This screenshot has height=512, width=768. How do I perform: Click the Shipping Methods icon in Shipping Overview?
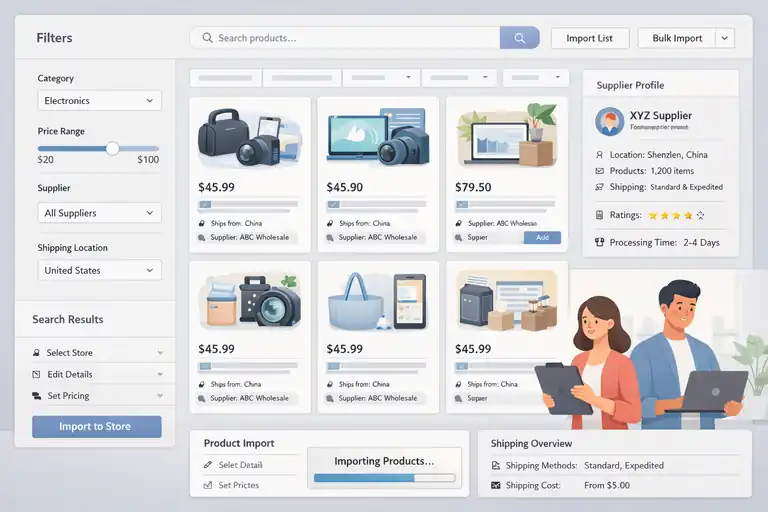[496, 465]
